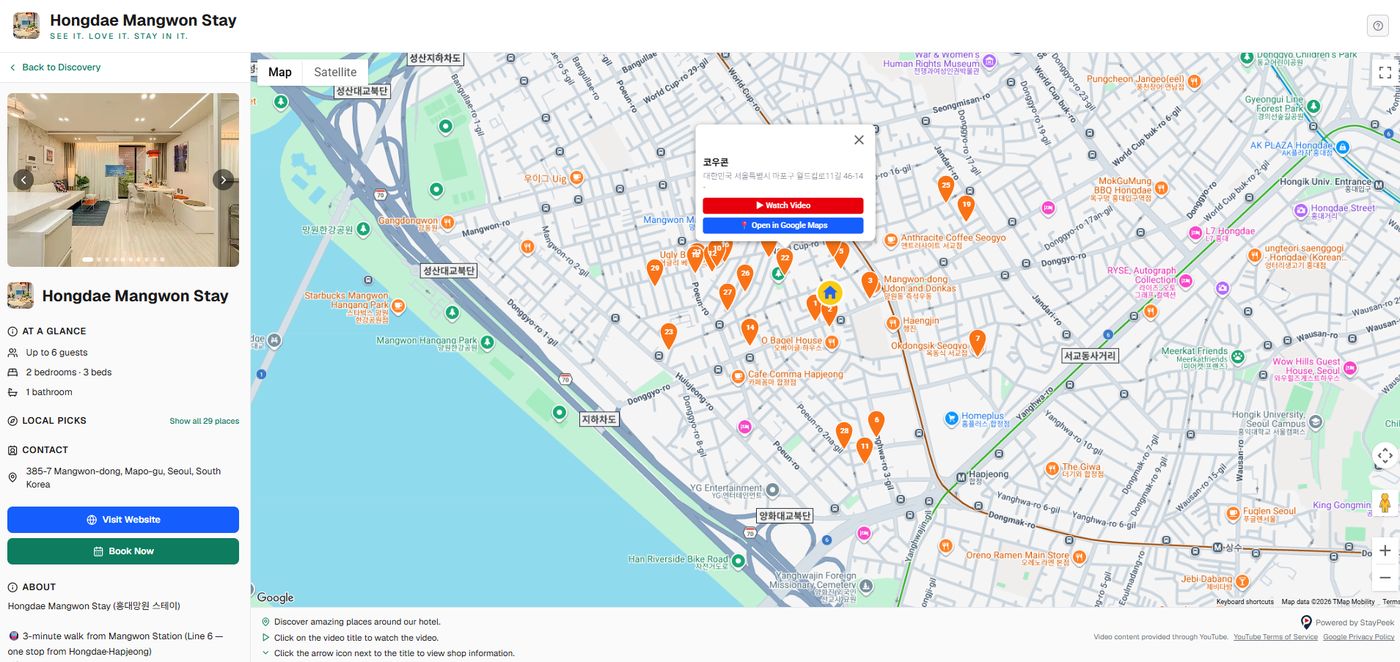
Task: Click the Visit Website button
Action: point(123,520)
